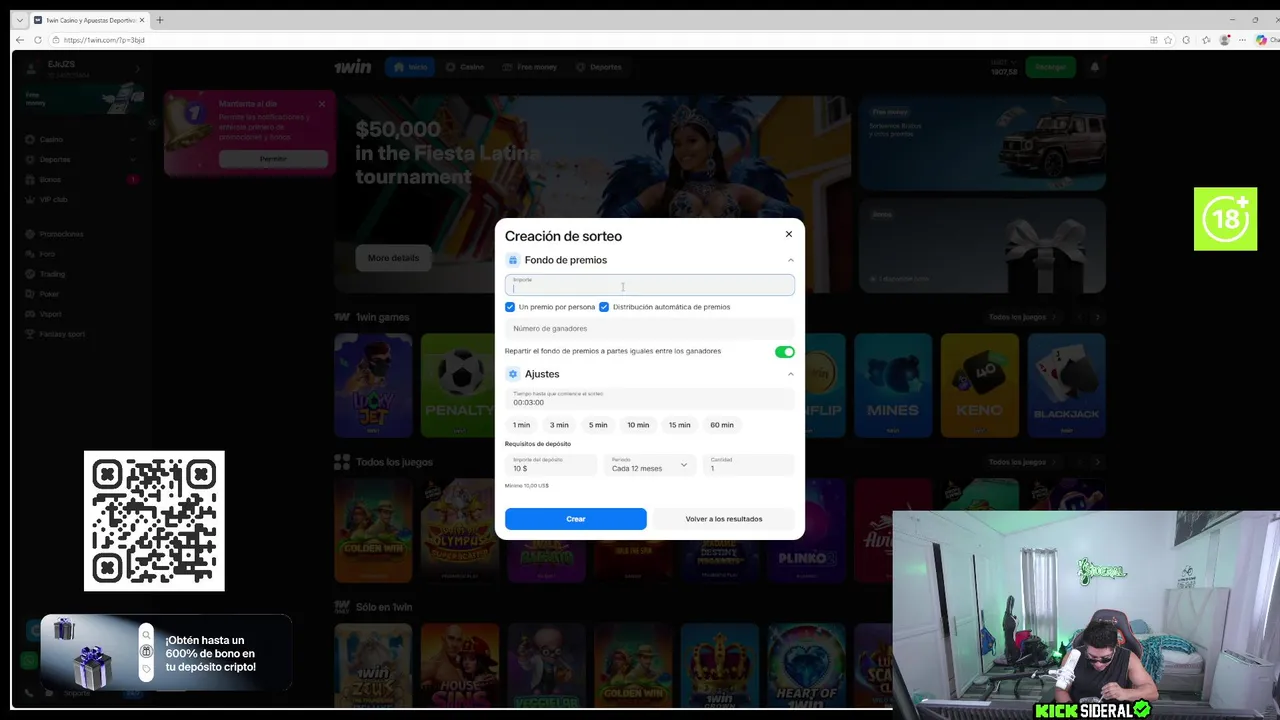
Task: Open Trading in the sidebar
Action: click(x=81, y=274)
